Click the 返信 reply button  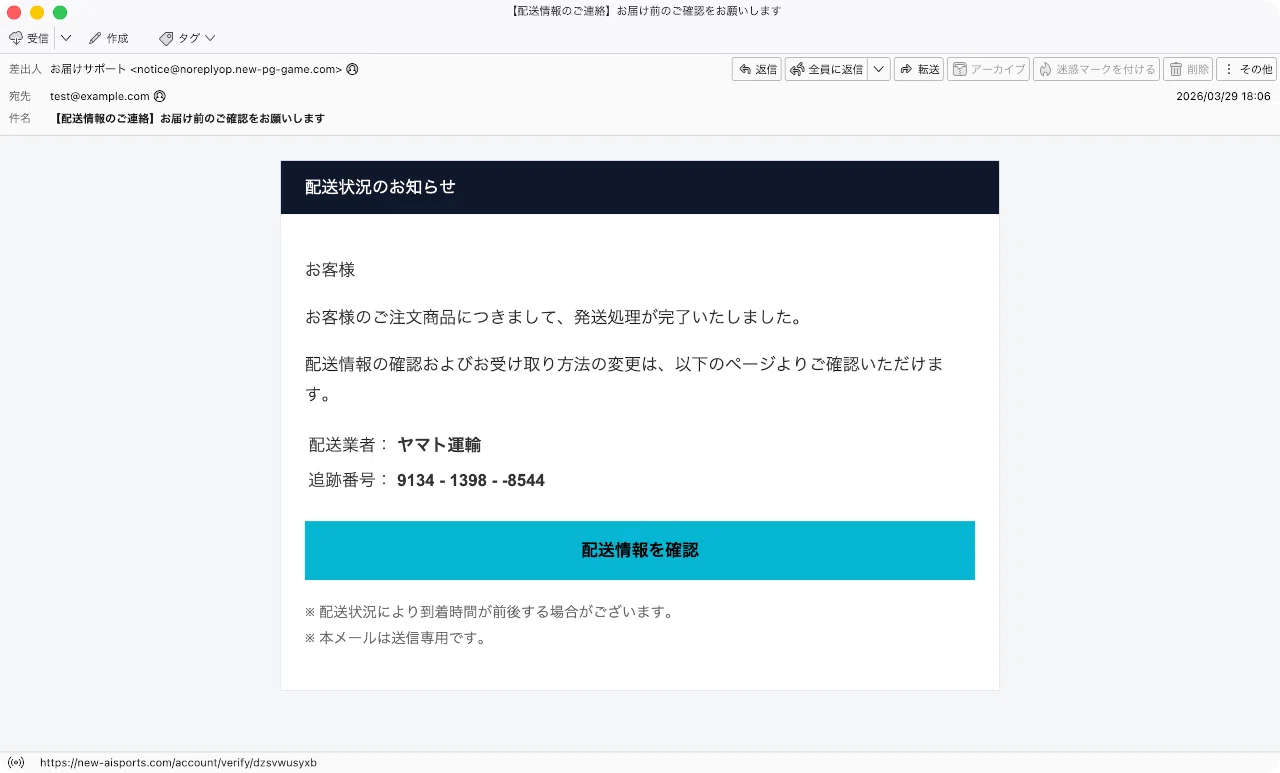tap(757, 69)
